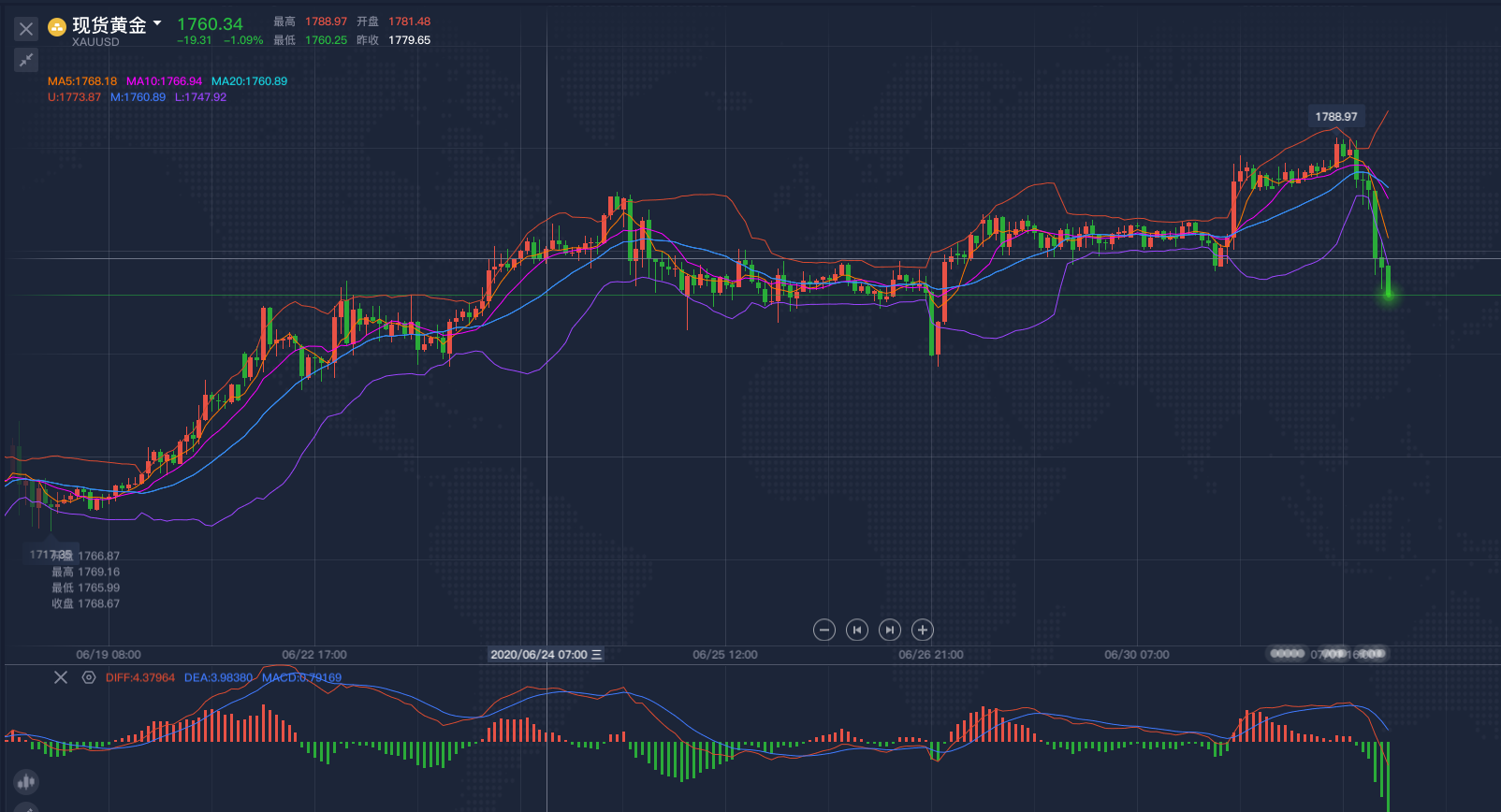The image size is (1501, 812).
Task: Click the MA20 indicator label
Action: [x=249, y=81]
